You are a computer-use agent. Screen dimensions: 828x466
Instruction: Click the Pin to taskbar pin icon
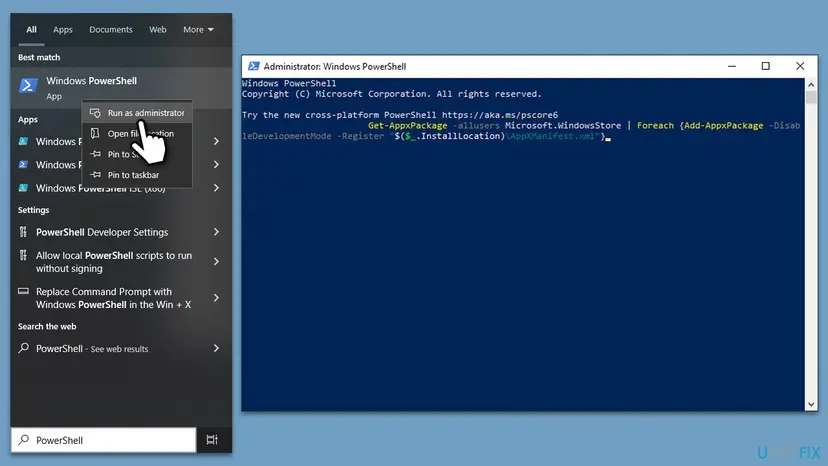click(x=95, y=174)
